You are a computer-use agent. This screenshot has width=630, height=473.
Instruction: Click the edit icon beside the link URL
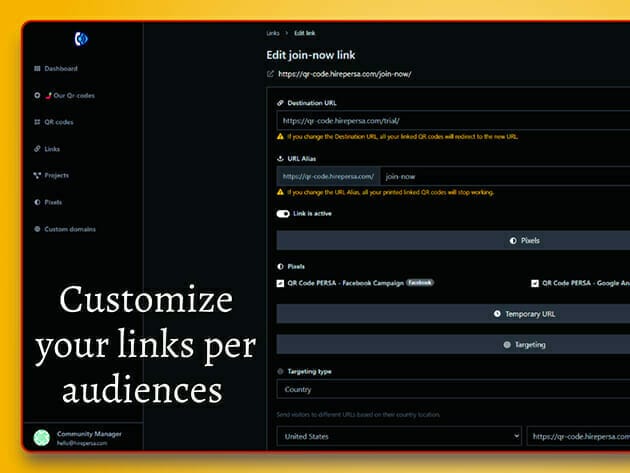[x=270, y=74]
